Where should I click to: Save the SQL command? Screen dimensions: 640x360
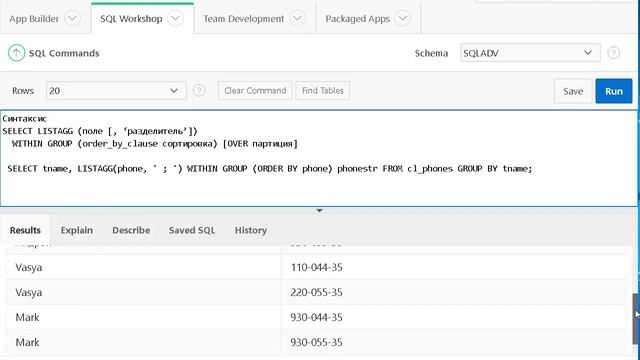[573, 91]
